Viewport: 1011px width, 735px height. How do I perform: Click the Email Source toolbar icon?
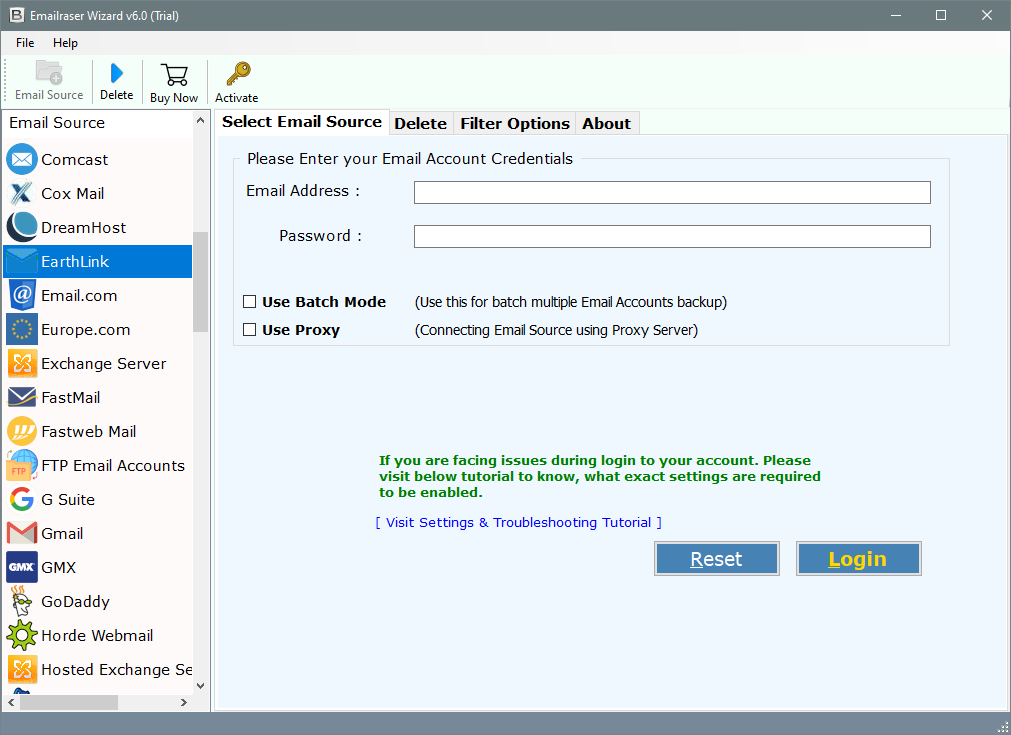49,72
